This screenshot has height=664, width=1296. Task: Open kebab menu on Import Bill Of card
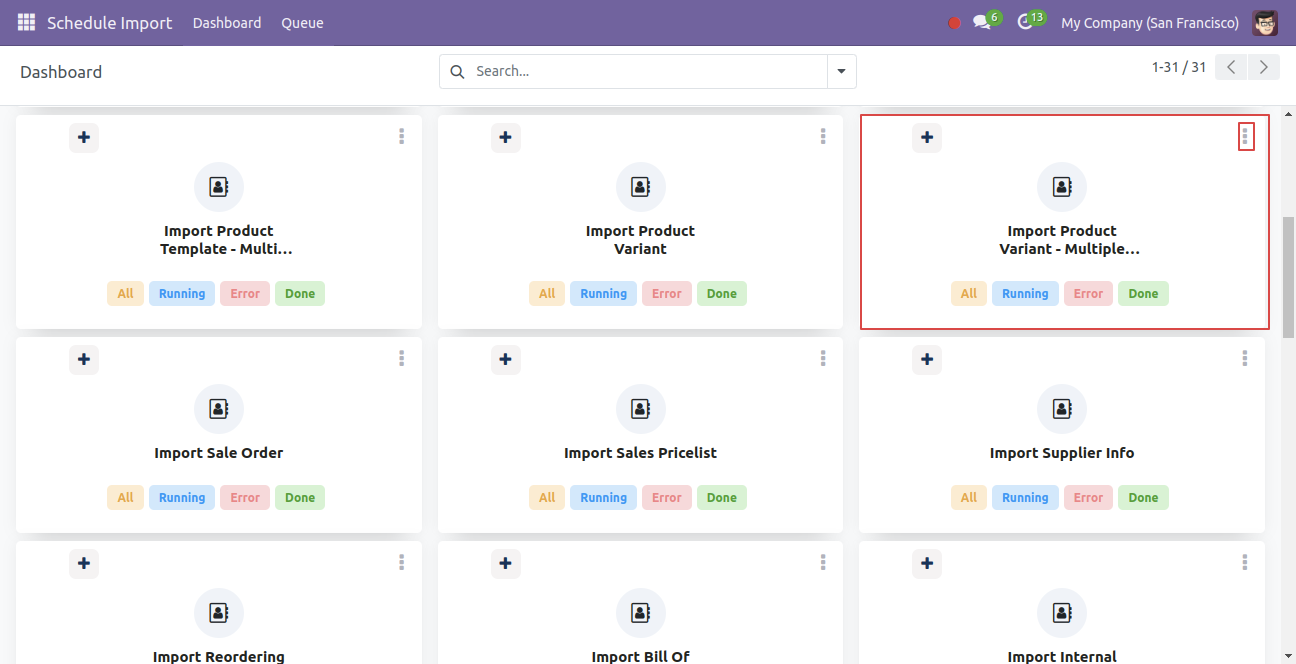point(823,563)
